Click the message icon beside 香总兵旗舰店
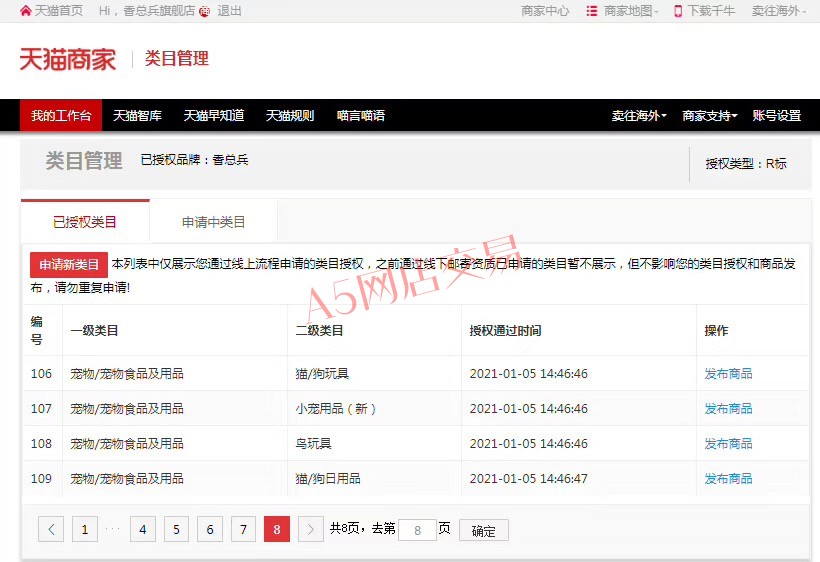This screenshot has width=820, height=562. (205, 11)
